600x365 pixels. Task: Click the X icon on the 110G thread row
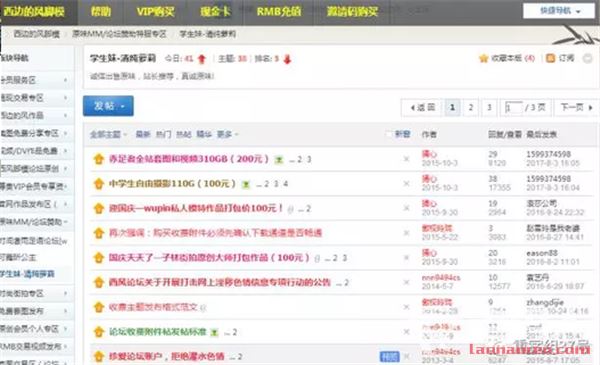pyautogui.click(x=406, y=184)
